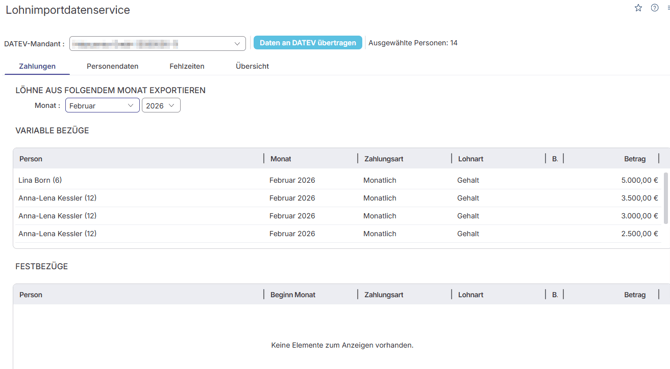Click Februar 2026 cell in Lina Born row
This screenshot has height=369, width=670.
[292, 180]
